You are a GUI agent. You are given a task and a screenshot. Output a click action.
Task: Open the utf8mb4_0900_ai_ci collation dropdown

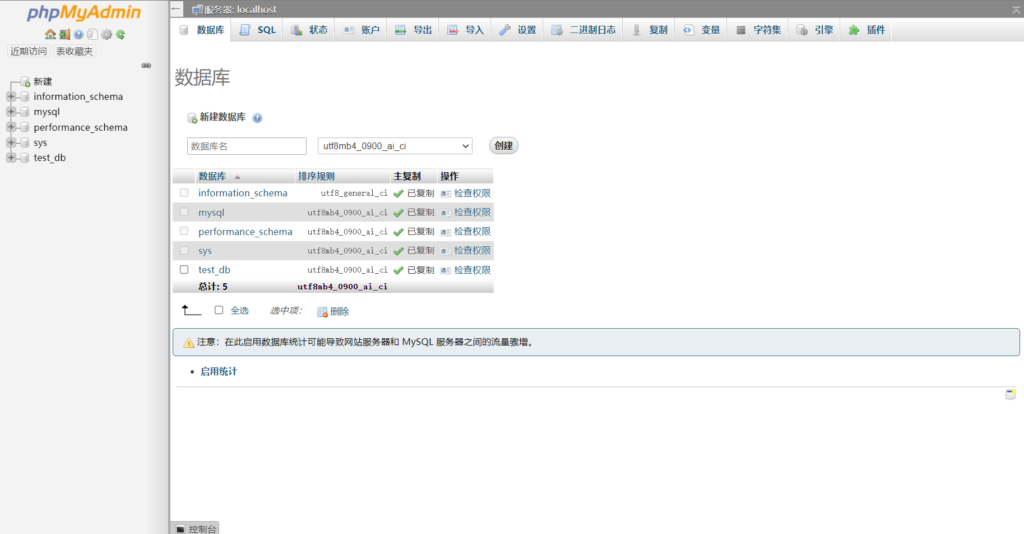tap(394, 146)
